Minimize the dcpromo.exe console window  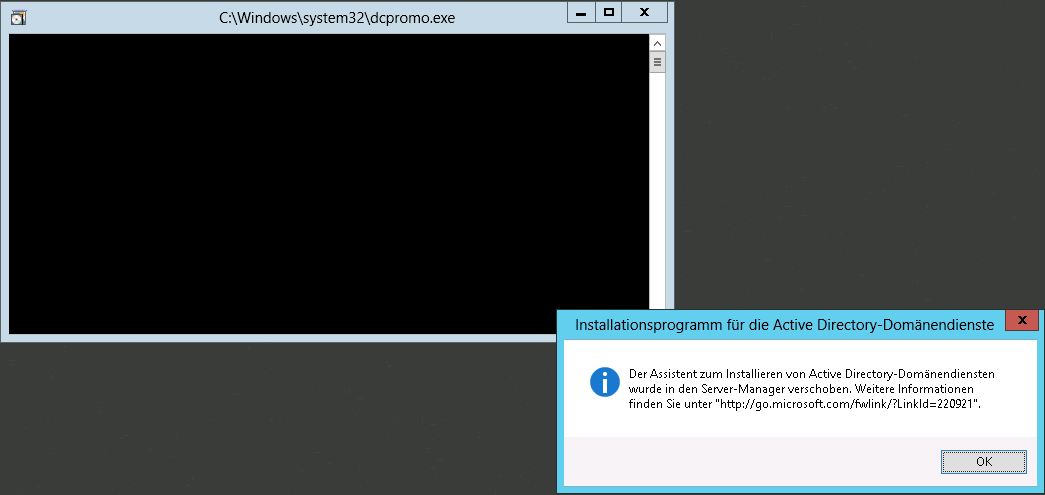[581, 13]
